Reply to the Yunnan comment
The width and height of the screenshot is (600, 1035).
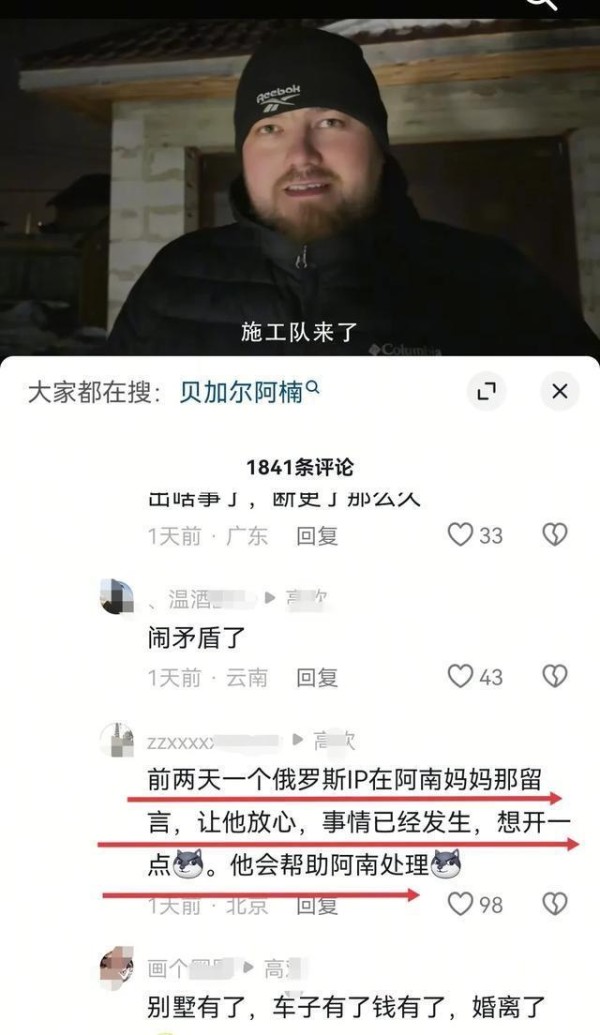coord(317,677)
